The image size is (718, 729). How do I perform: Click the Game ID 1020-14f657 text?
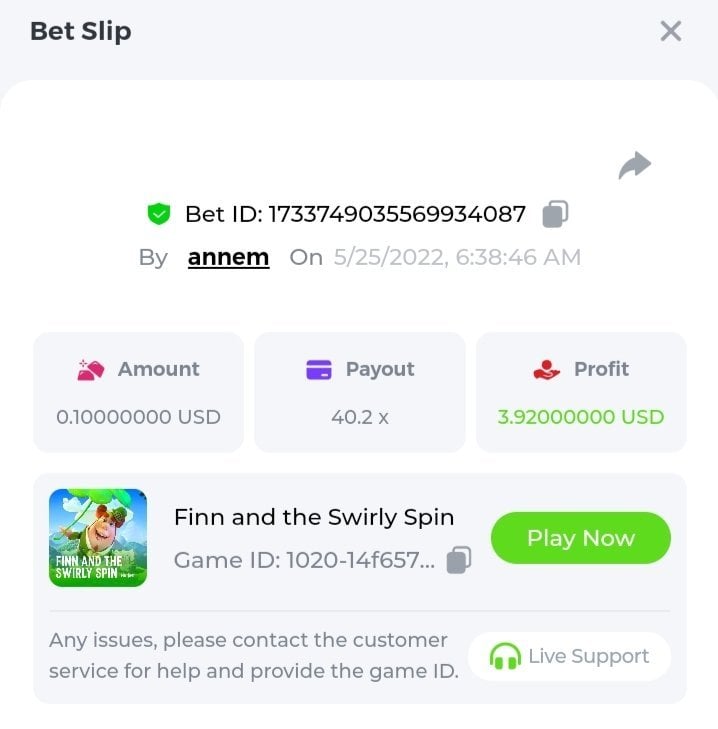coord(305,560)
